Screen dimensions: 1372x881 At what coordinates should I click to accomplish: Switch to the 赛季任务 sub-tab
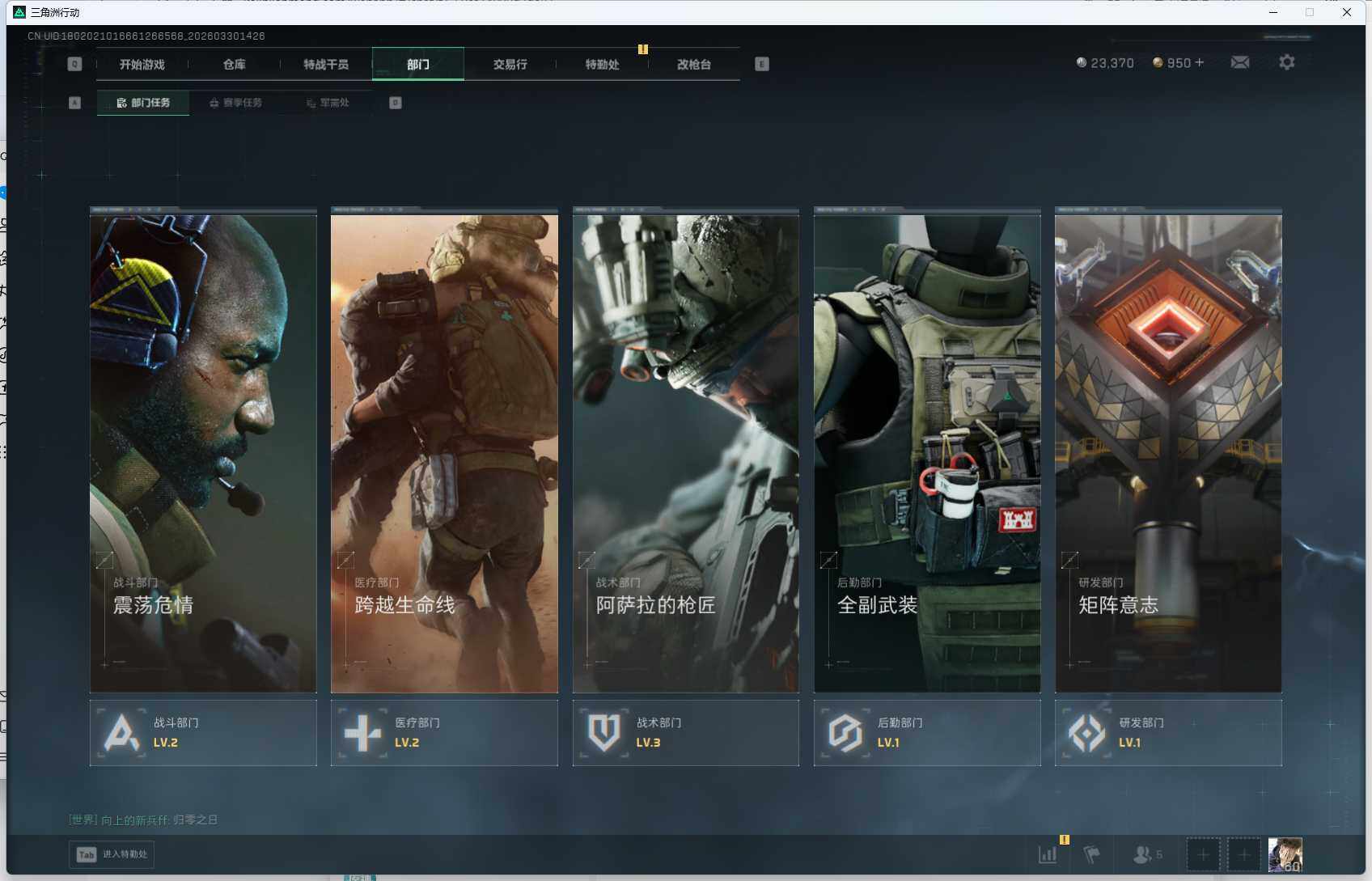click(x=235, y=103)
